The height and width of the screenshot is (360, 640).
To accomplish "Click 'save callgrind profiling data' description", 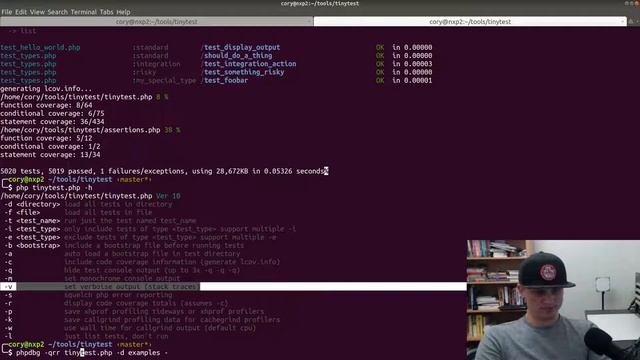I will (172, 320).
